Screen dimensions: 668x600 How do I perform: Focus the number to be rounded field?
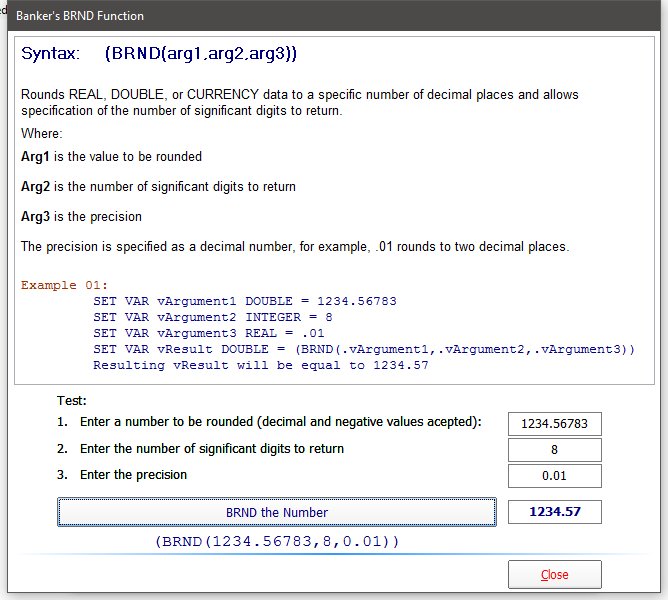554,424
